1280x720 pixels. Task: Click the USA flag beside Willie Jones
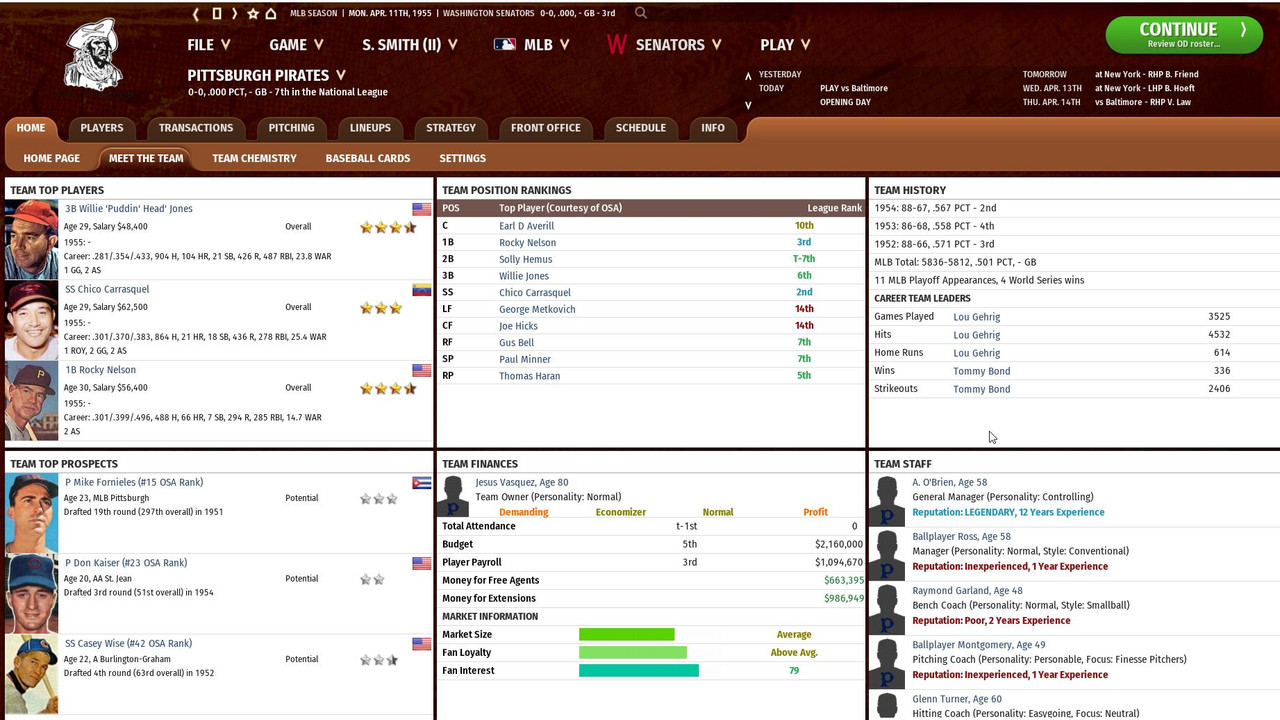[422, 209]
